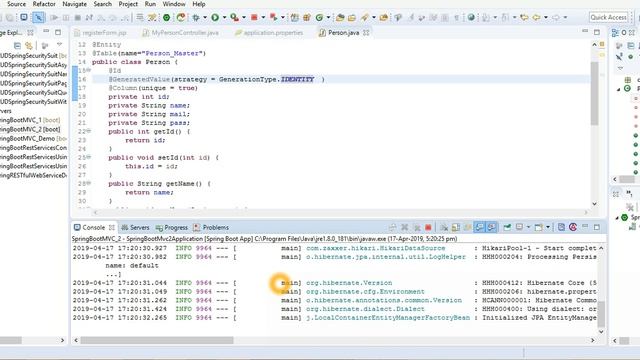
Task: Select SpringBootMVC_1 project in explorer
Action: (30, 120)
